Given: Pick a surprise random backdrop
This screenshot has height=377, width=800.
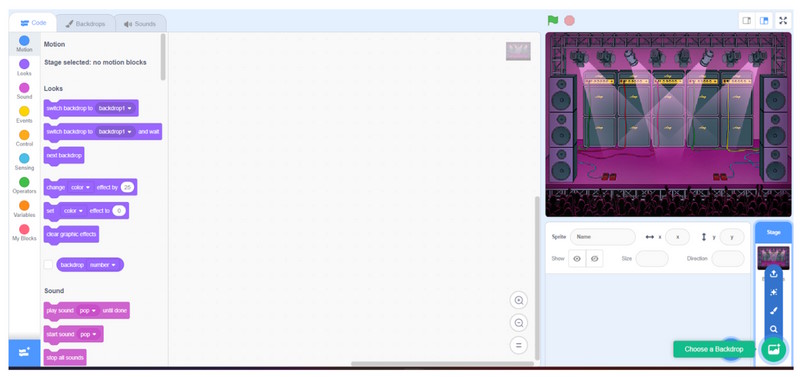Looking at the screenshot, I should pos(773,292).
